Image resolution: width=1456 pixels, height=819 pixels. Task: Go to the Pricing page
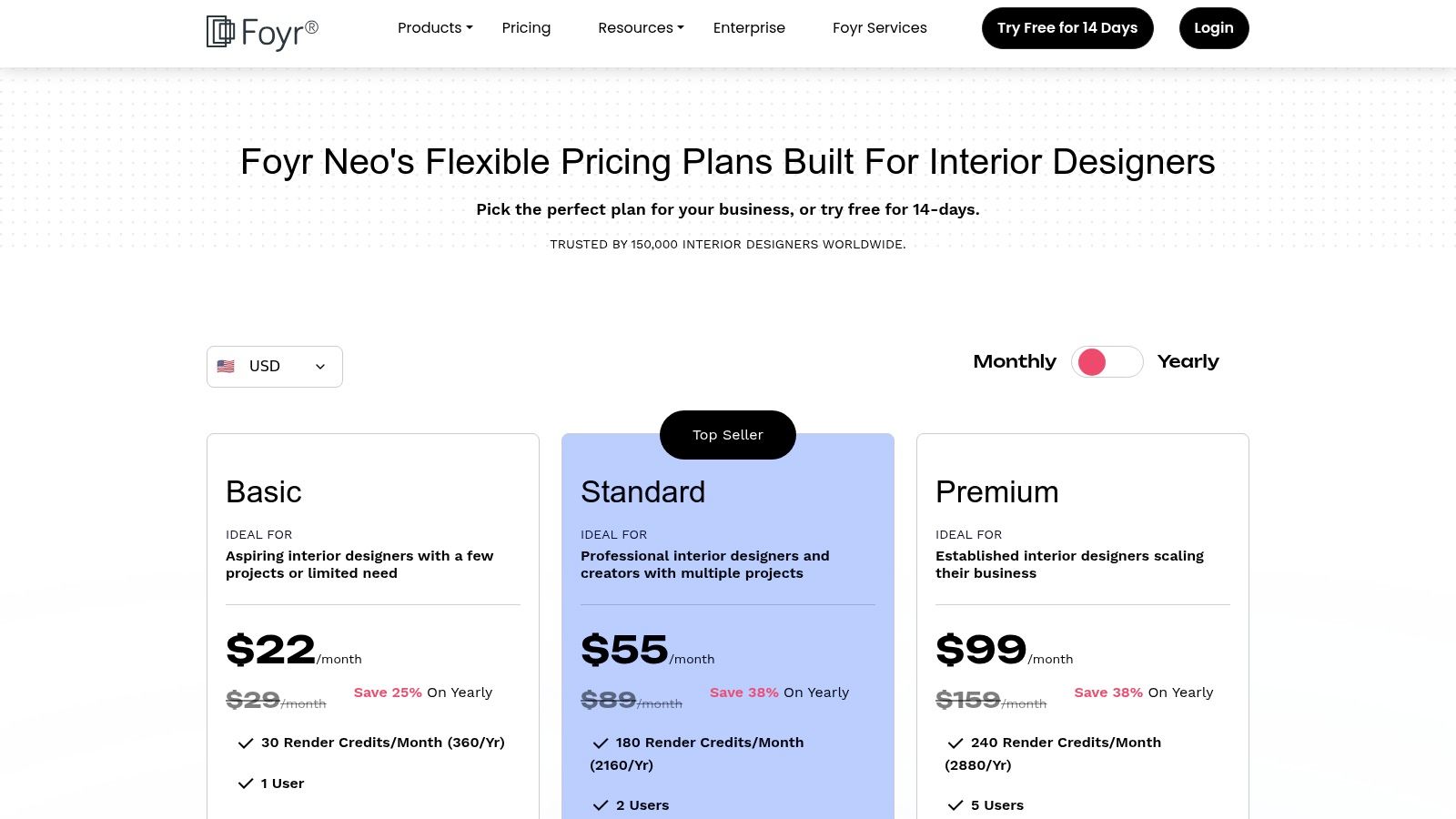[526, 28]
